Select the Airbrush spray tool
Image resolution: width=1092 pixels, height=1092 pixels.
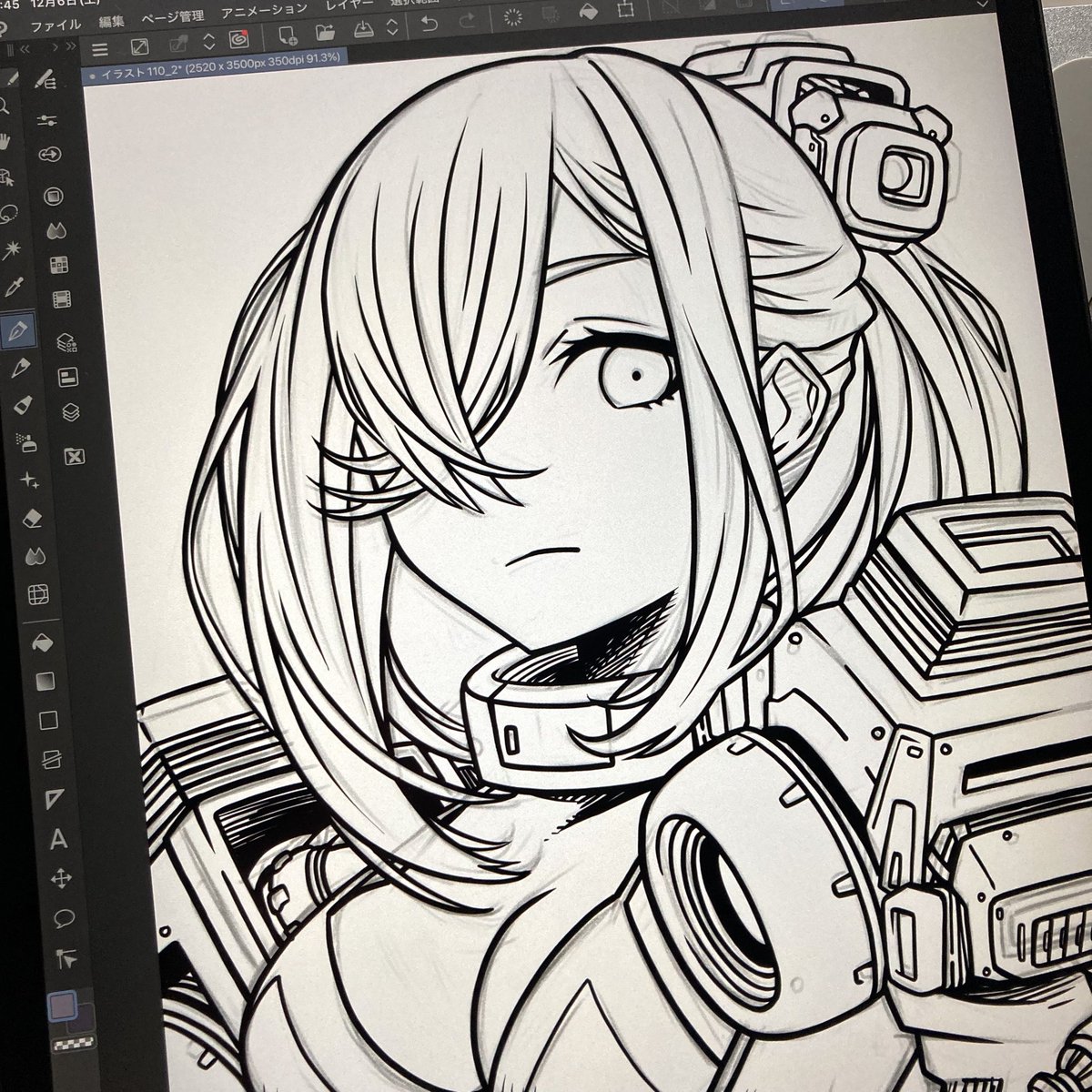pyautogui.click(x=25, y=442)
